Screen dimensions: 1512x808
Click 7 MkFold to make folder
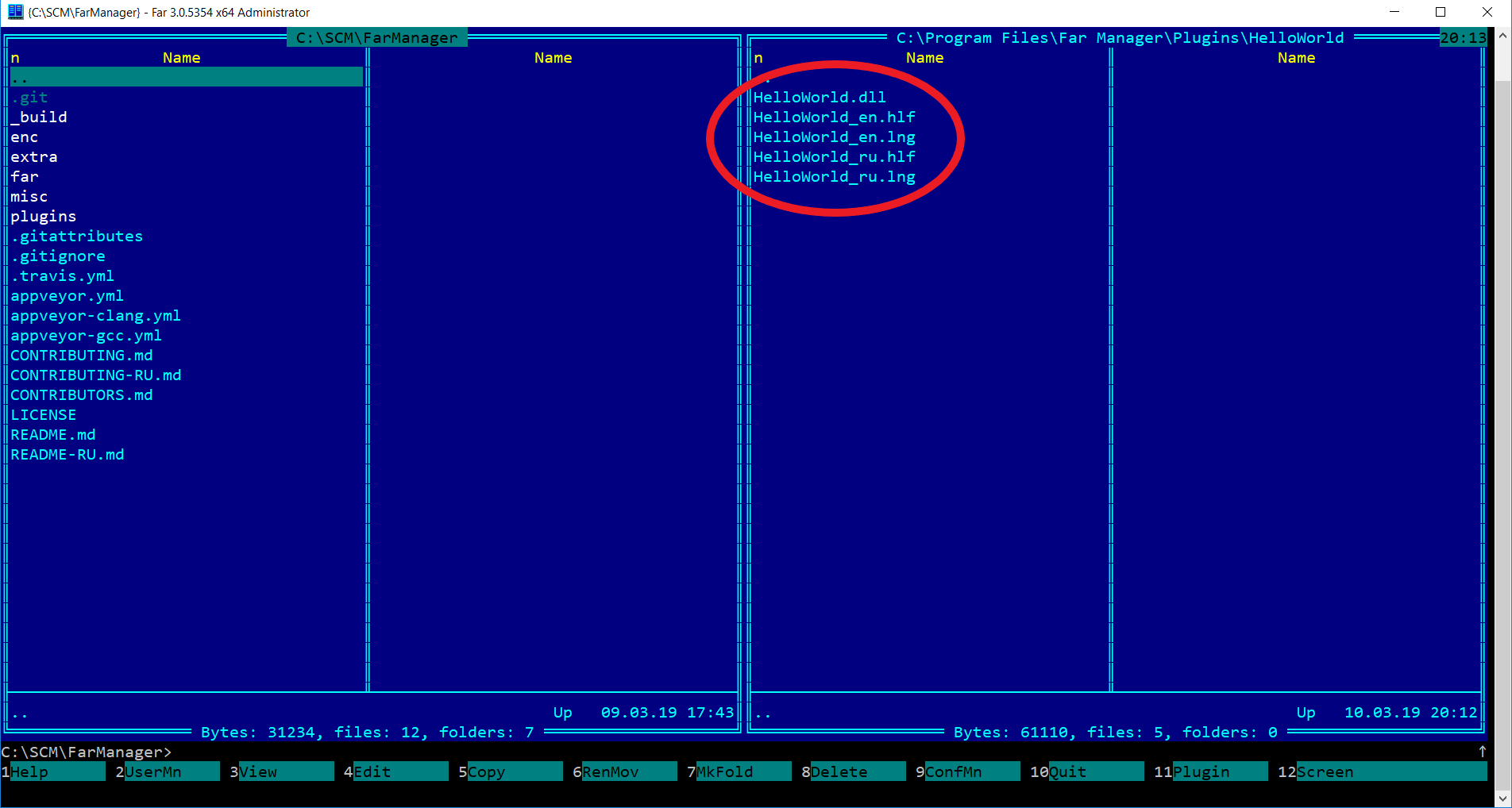click(x=739, y=771)
